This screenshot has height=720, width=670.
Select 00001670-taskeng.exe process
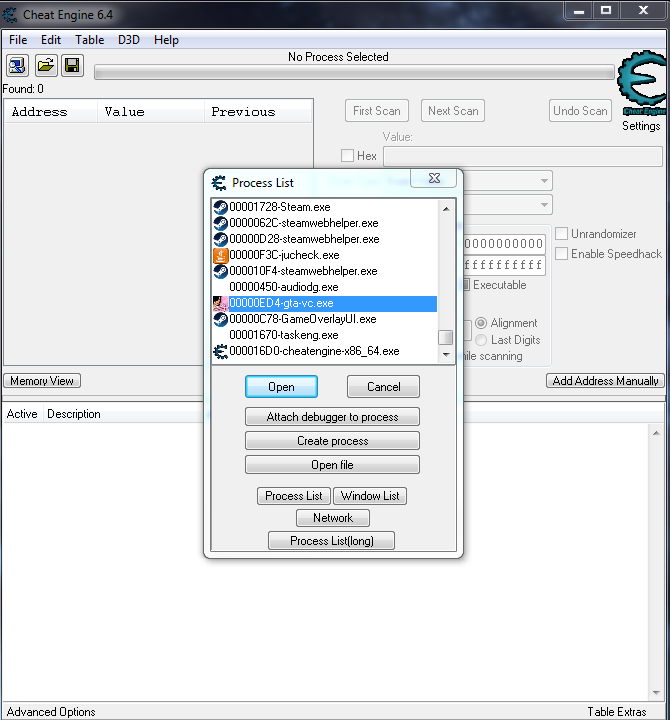pyautogui.click(x=324, y=335)
